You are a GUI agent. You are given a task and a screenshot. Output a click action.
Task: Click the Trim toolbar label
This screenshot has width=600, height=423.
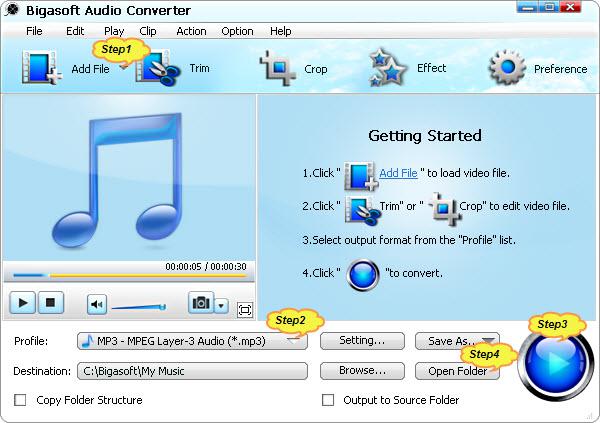(200, 68)
